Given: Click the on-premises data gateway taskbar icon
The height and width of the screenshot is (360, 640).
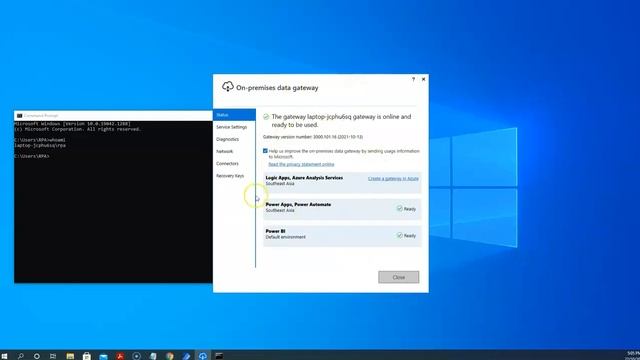Looking at the screenshot, I should (x=203, y=356).
